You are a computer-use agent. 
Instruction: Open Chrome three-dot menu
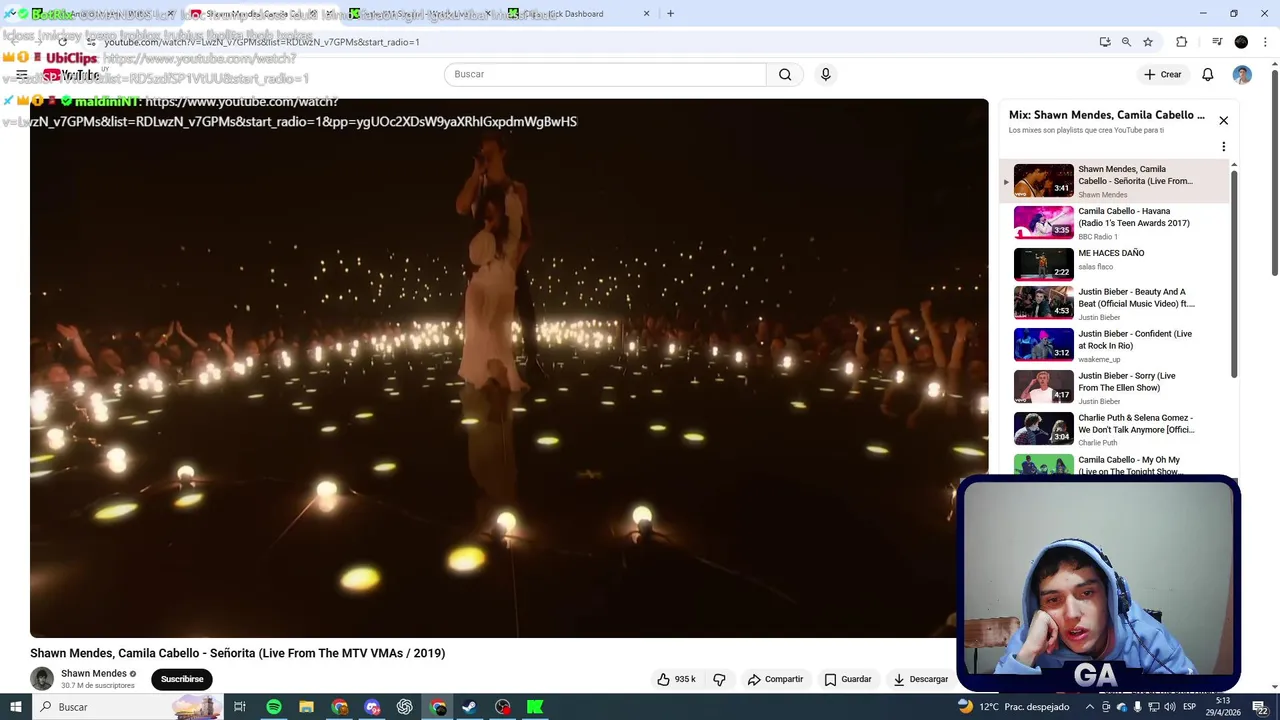click(x=1266, y=42)
